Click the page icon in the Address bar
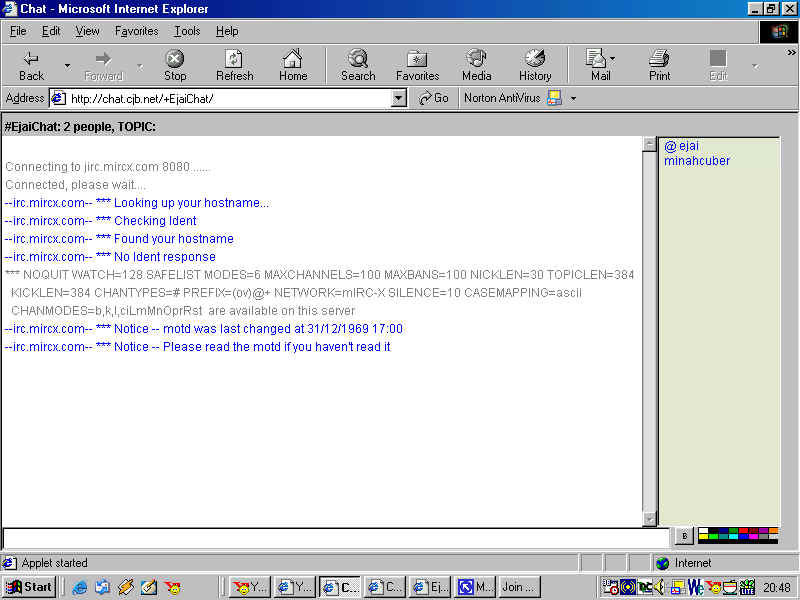This screenshot has width=800, height=600. coord(59,98)
